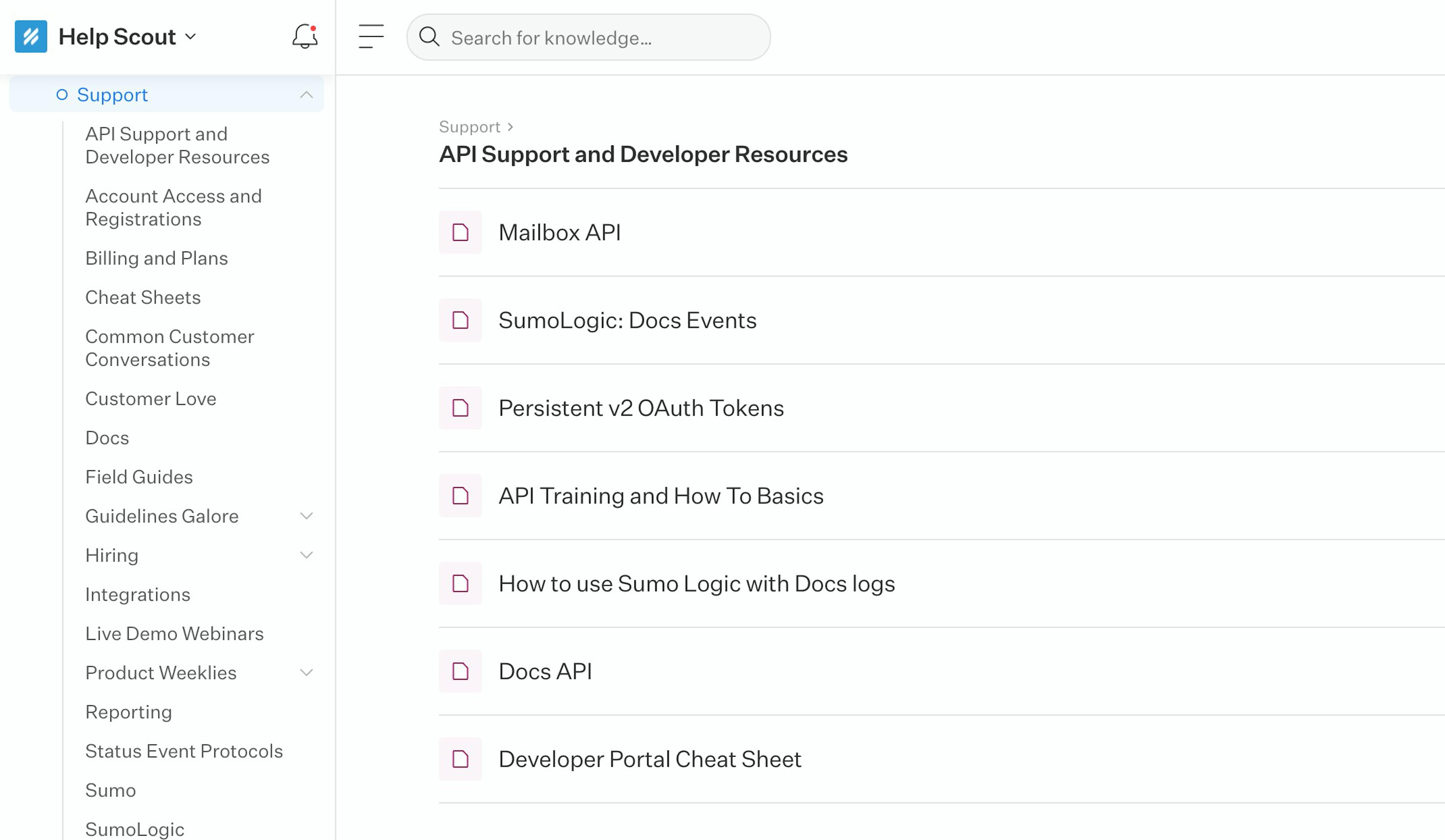The width and height of the screenshot is (1445, 840).
Task: Click the Support breadcrumb link
Action: pos(470,127)
